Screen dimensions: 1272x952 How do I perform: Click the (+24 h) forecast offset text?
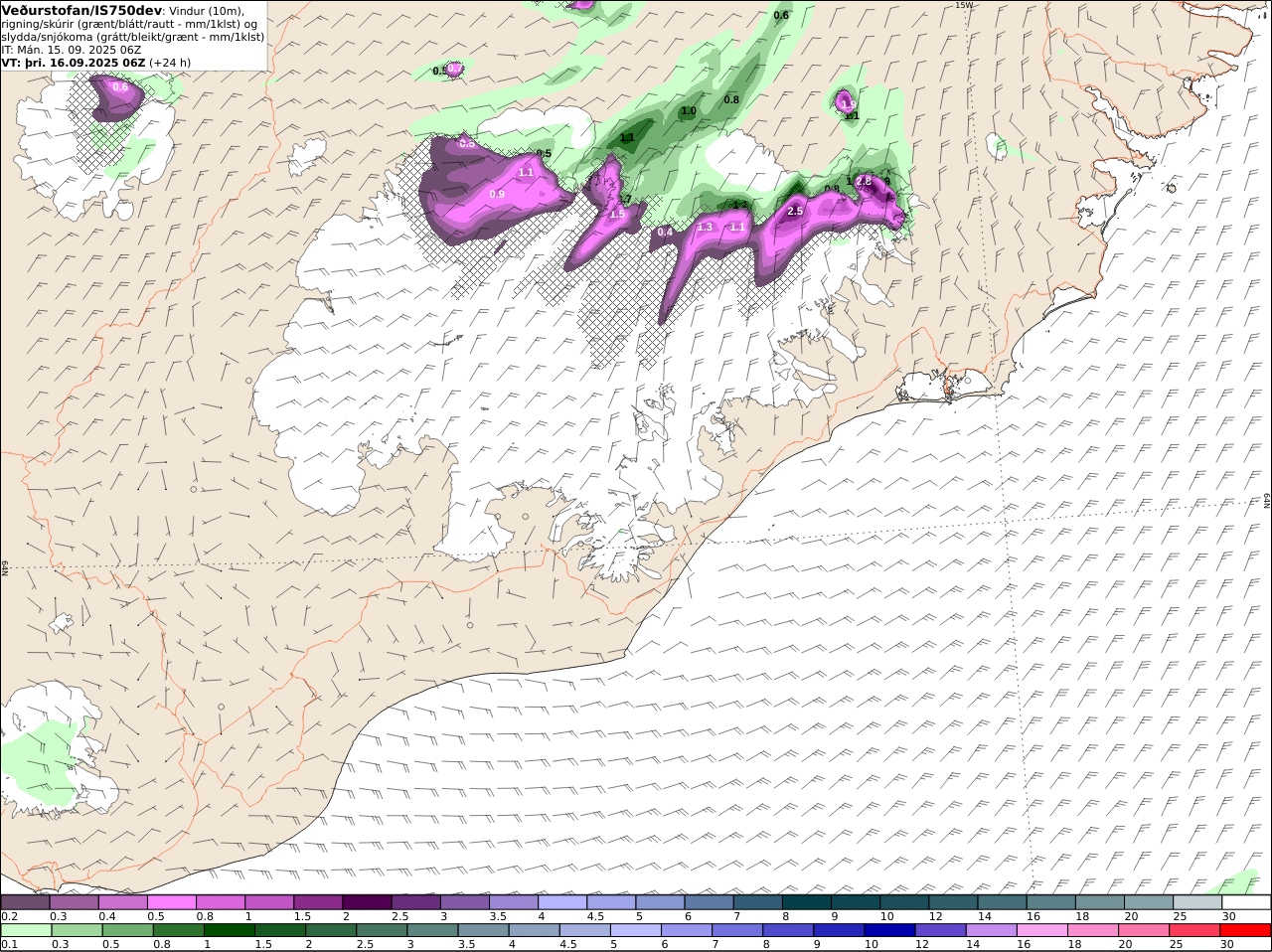coord(170,62)
